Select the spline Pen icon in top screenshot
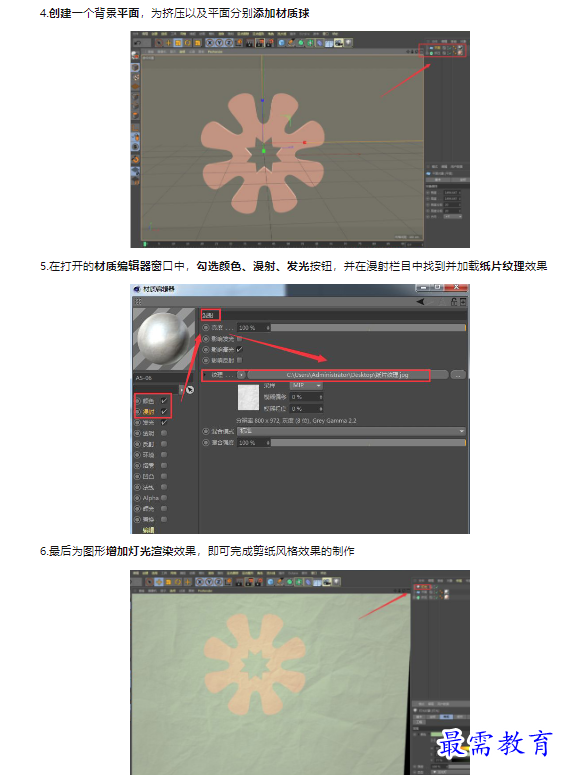This screenshot has width=561, height=775. pos(291,43)
